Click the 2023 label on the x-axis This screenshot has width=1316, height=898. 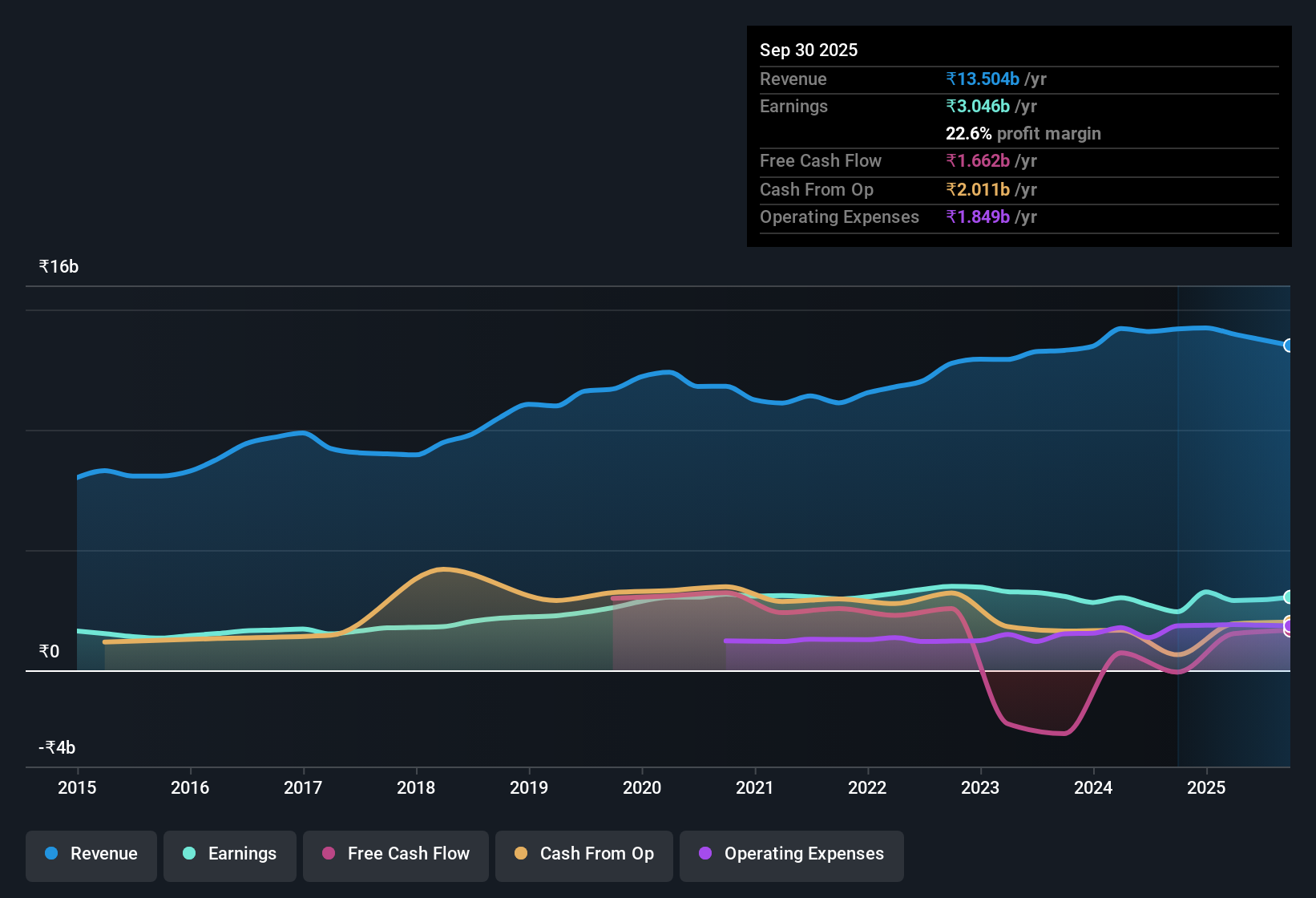980,788
